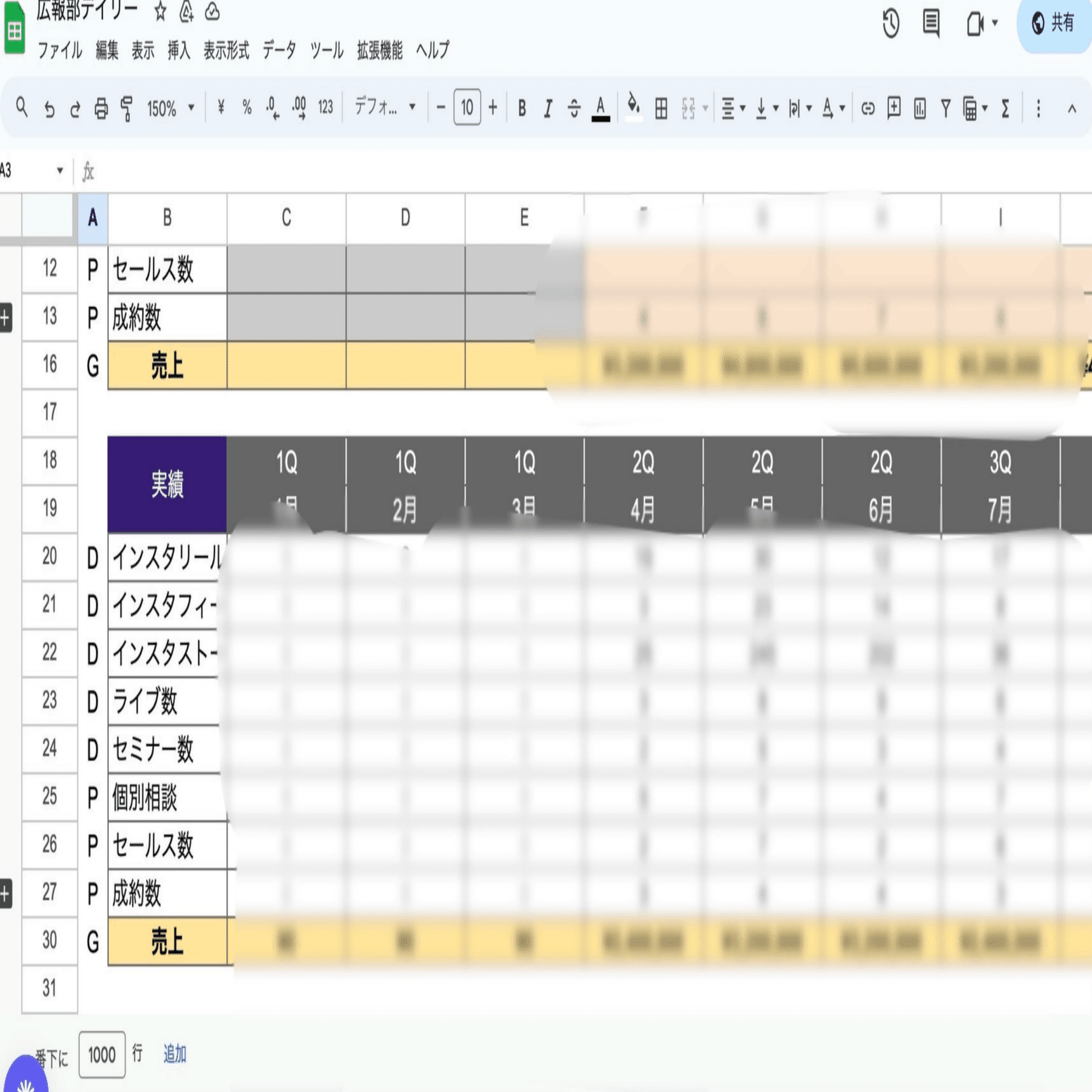Open the データ menu

pos(279,51)
